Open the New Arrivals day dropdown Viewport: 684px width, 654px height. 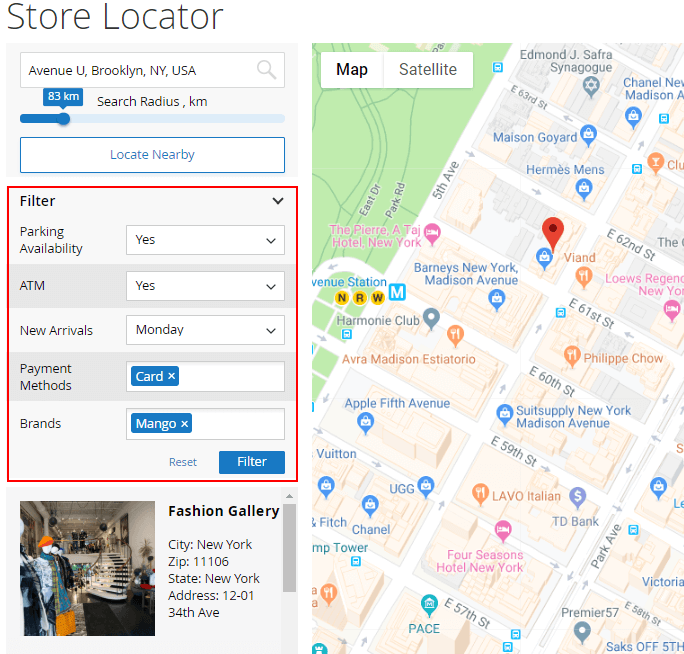coord(205,330)
